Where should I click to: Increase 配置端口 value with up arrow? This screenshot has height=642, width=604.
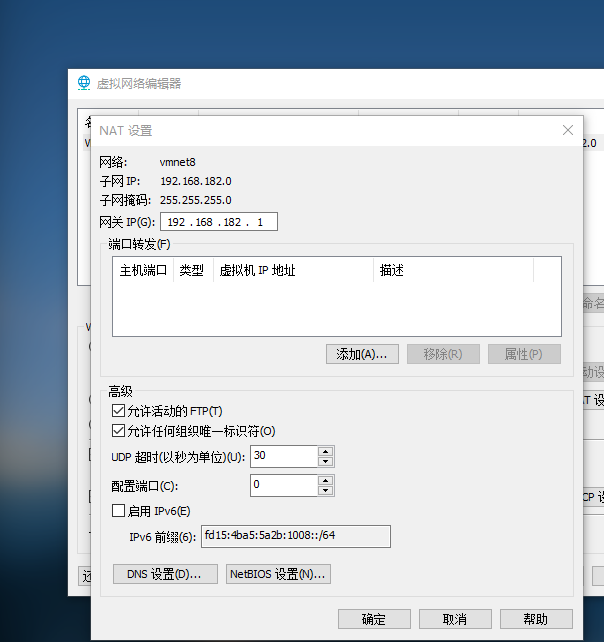click(326, 481)
